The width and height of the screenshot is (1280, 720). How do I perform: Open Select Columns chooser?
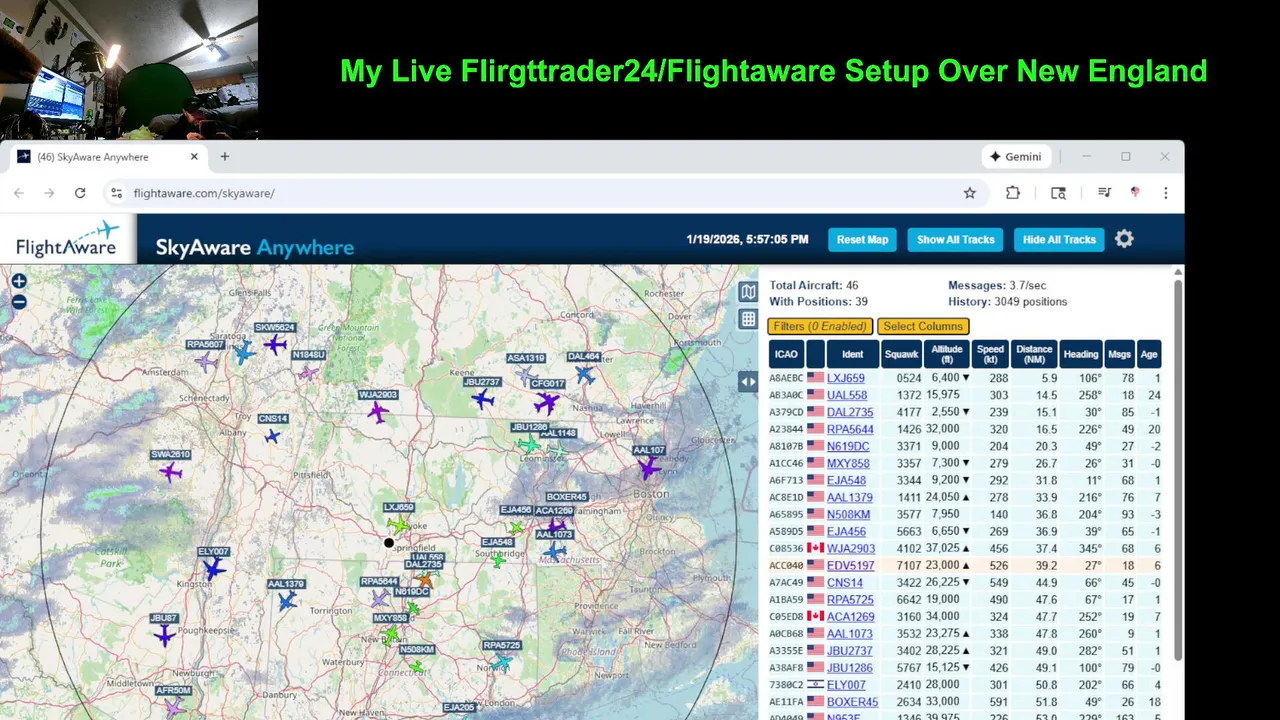point(923,326)
